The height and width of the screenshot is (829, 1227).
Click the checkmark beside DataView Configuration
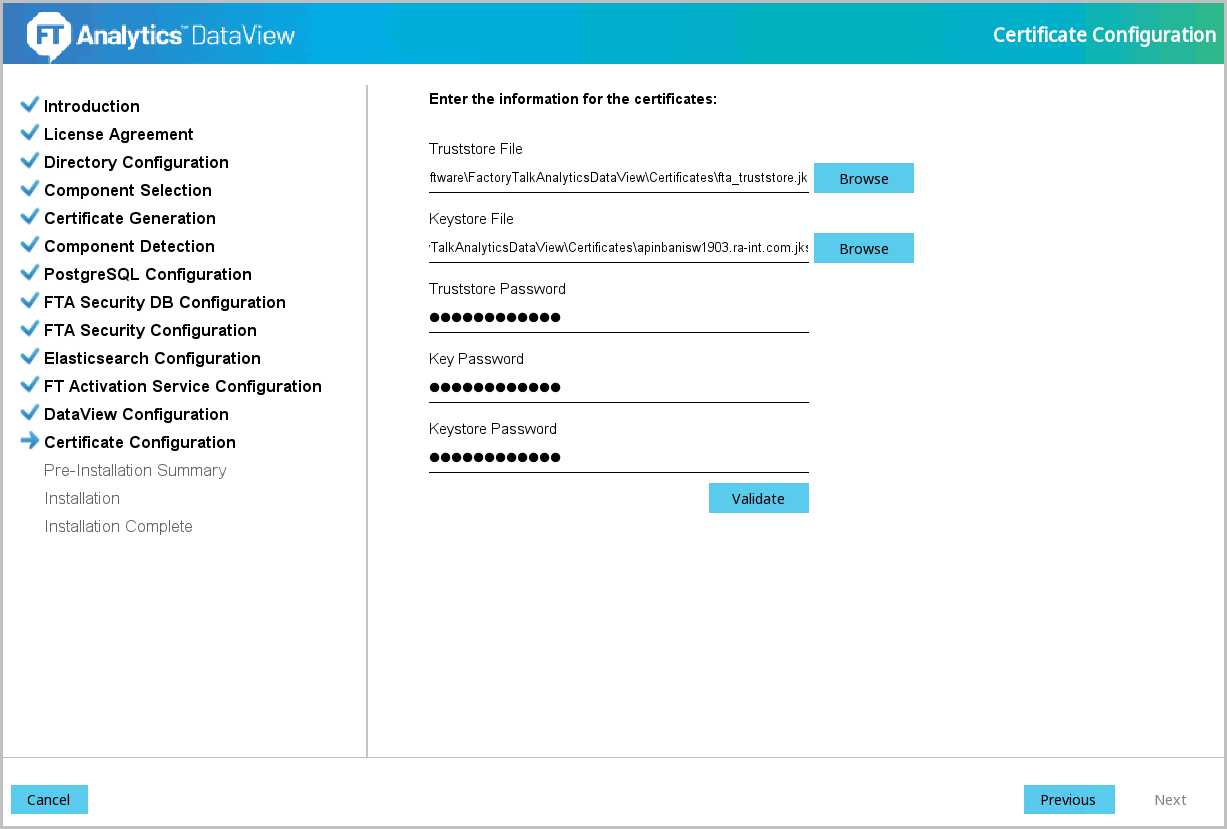coord(30,413)
